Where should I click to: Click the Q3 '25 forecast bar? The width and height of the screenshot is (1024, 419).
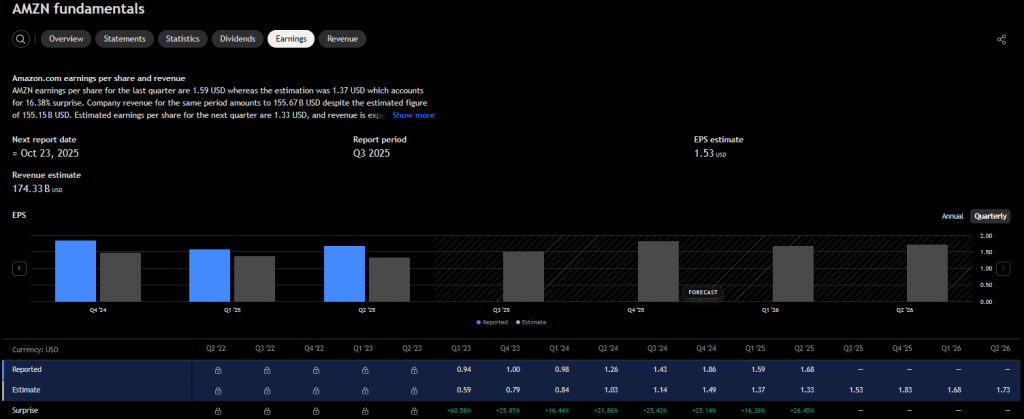[x=524, y=276]
